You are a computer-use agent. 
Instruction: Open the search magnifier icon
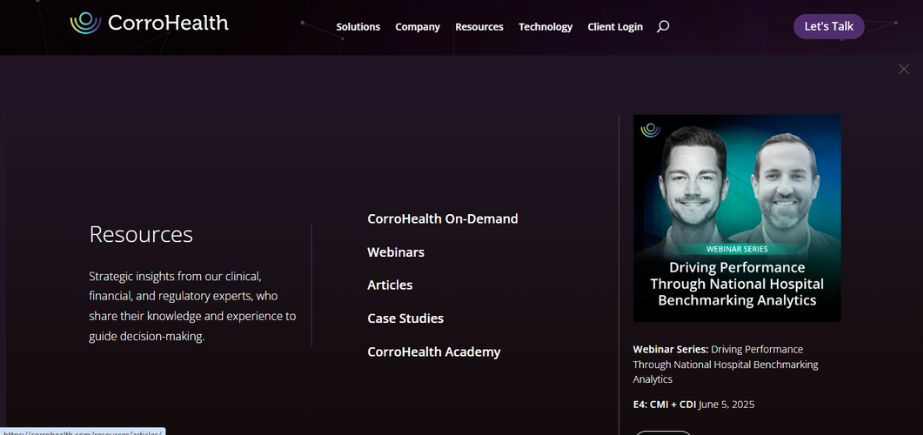pos(663,26)
